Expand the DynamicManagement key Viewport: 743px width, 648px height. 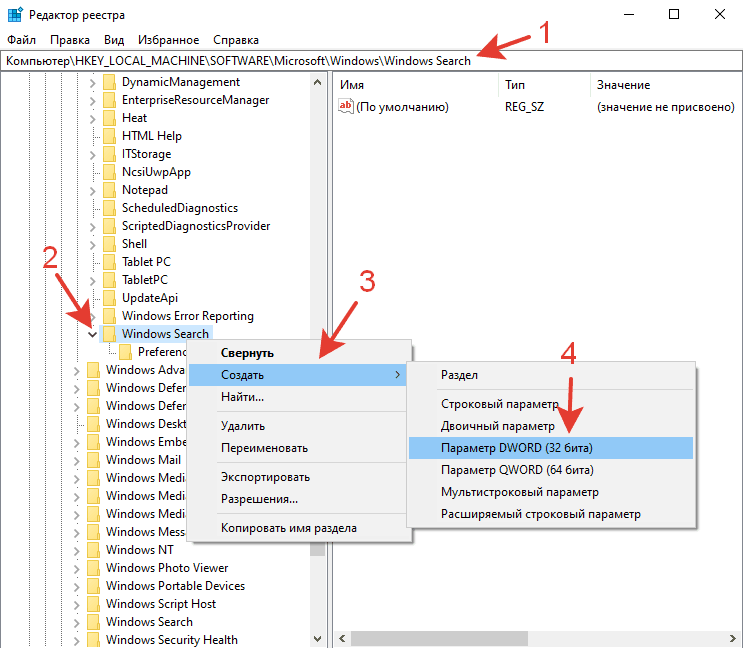[92, 82]
